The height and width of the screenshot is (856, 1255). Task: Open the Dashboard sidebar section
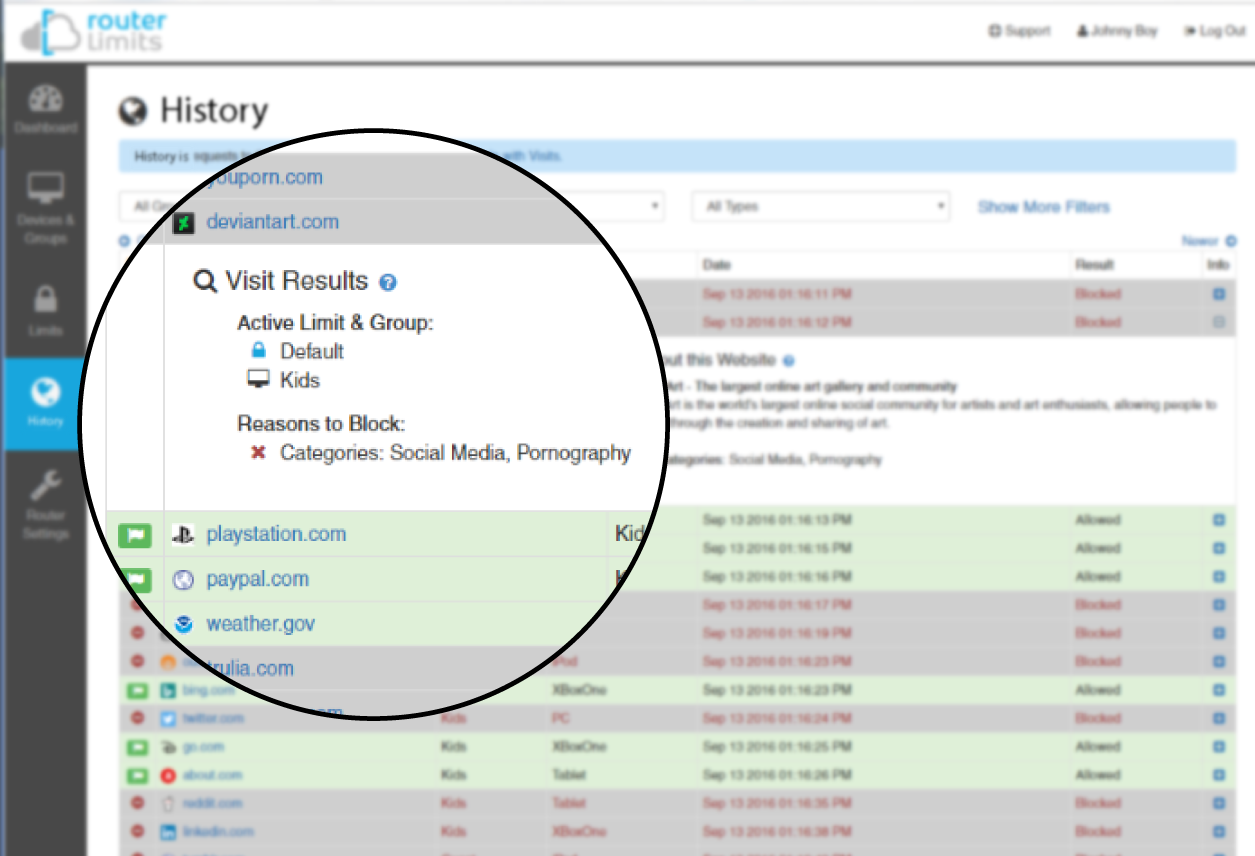[x=45, y=109]
